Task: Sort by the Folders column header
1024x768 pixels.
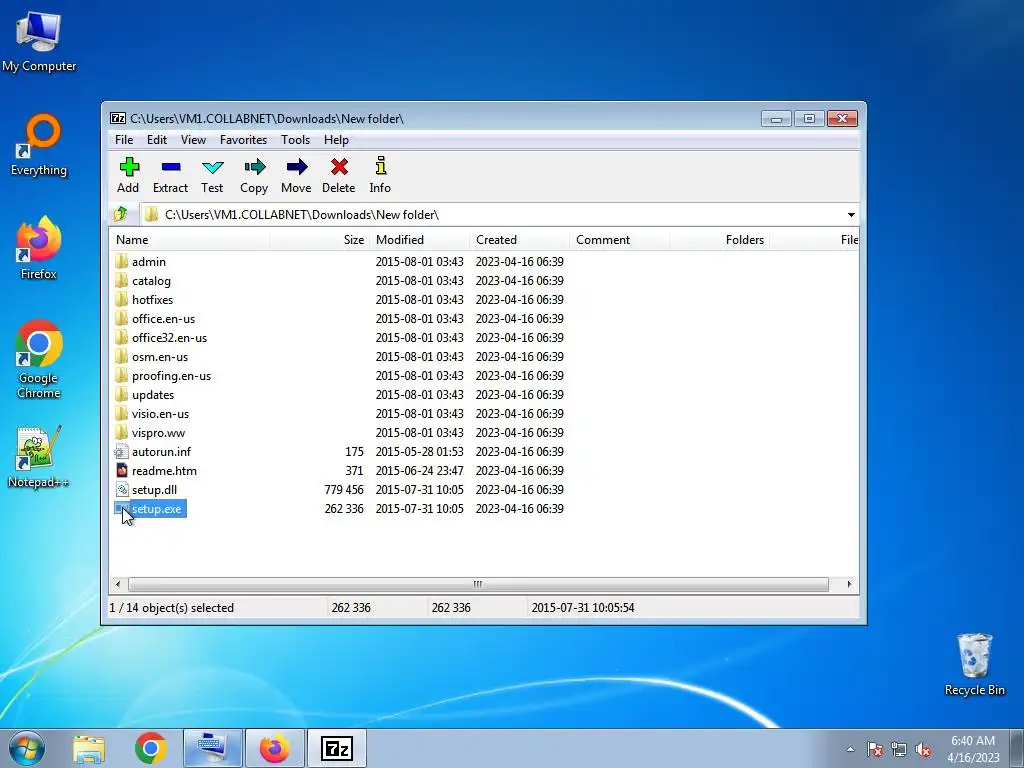Action: click(x=719, y=240)
